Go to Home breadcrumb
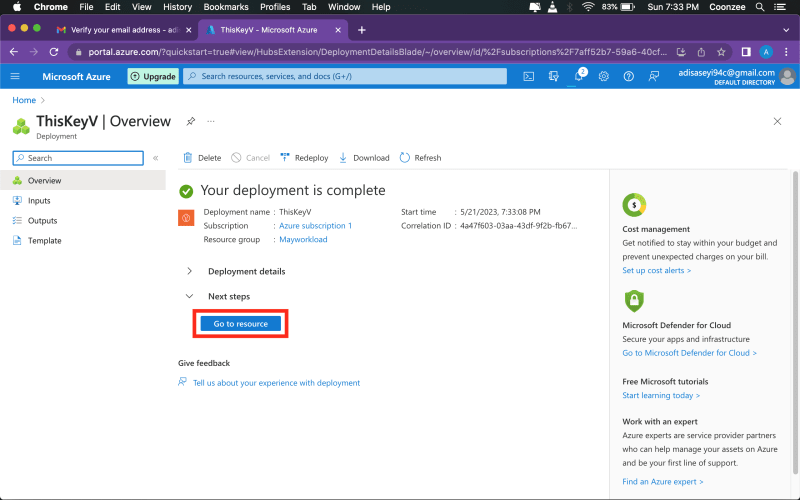The image size is (800, 500). 24,100
